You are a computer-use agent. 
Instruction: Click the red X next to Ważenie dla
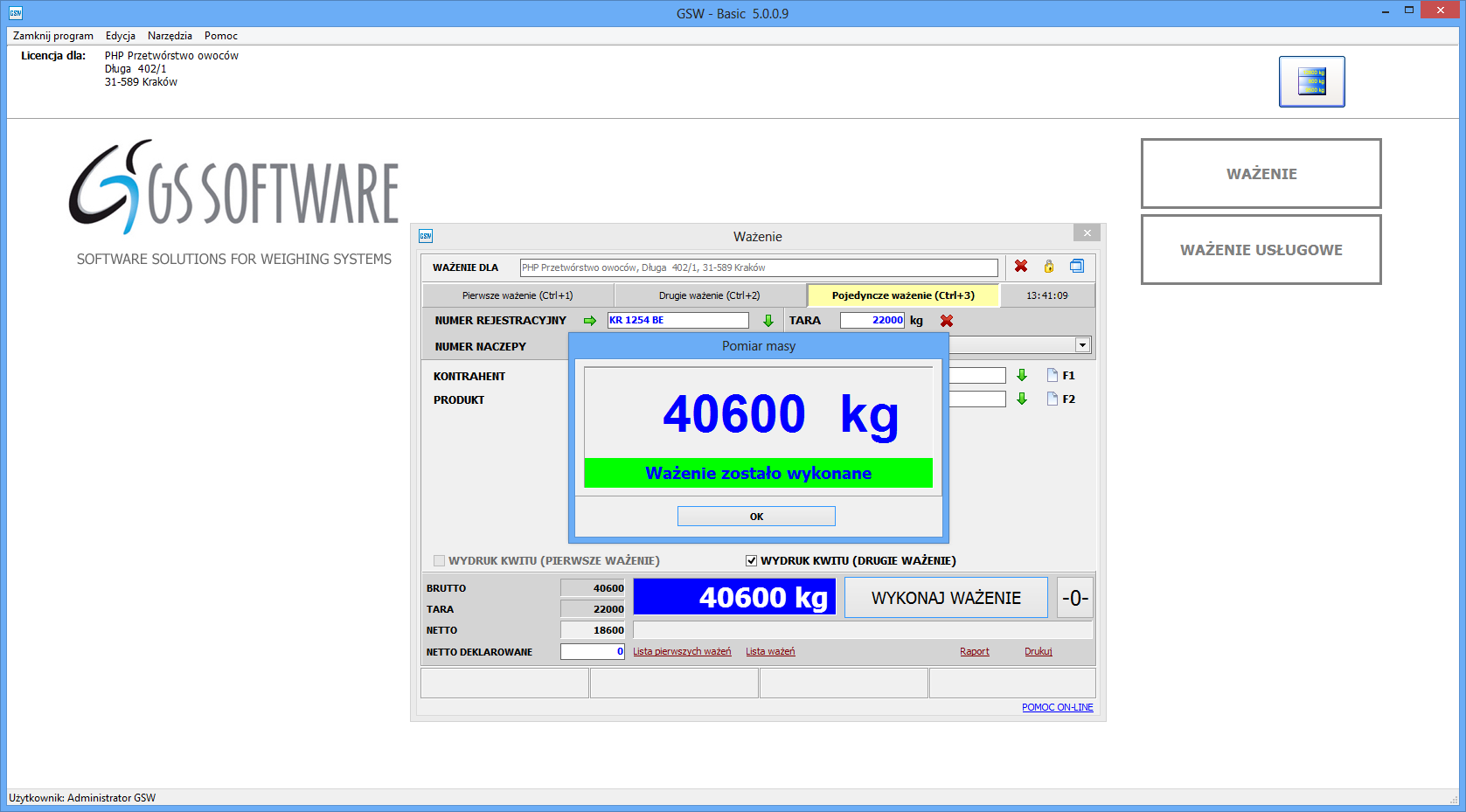1020,267
